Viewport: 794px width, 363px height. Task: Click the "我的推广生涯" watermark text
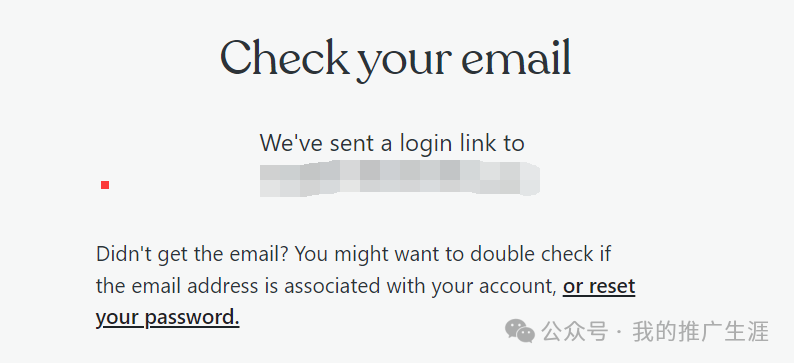click(x=701, y=332)
